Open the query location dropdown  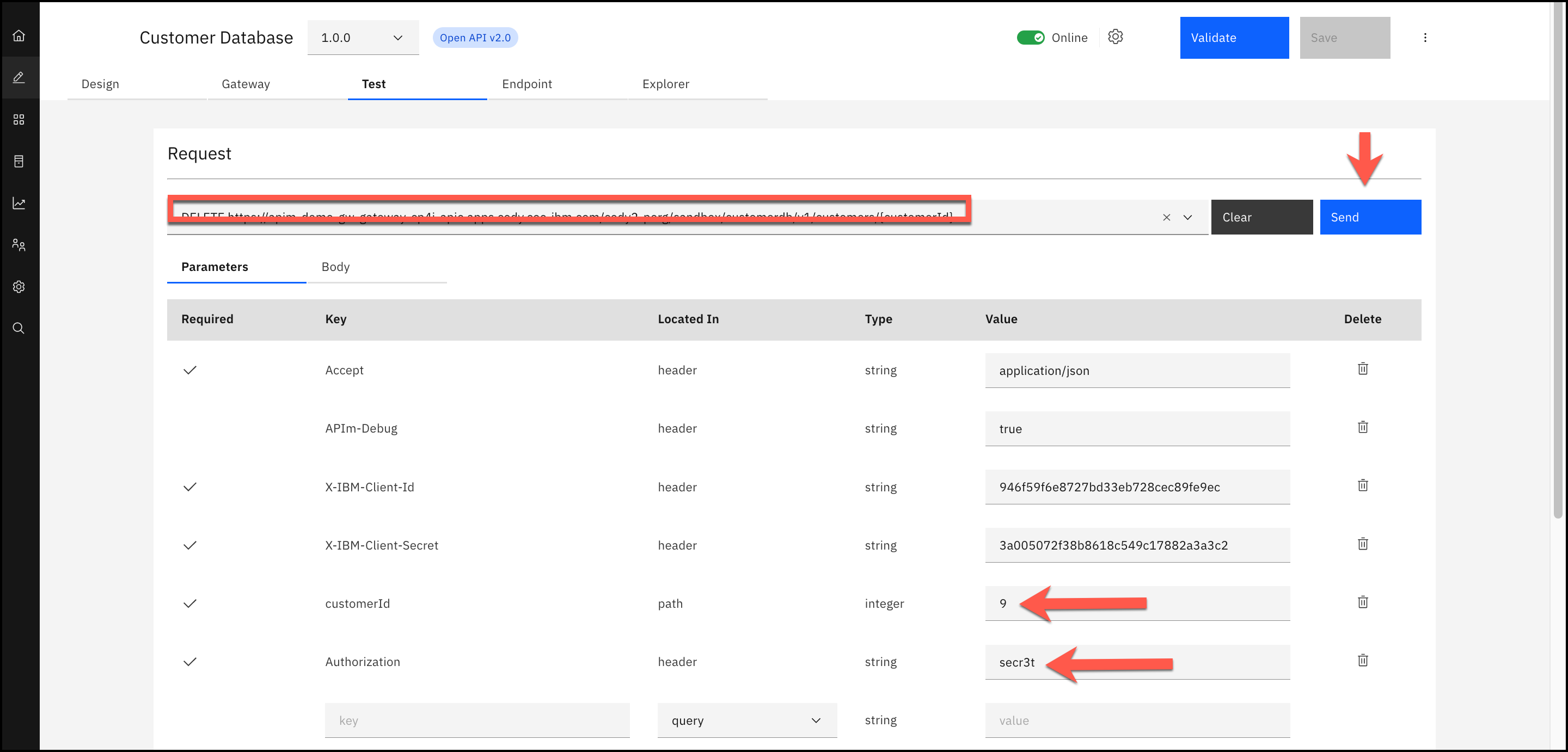[746, 720]
